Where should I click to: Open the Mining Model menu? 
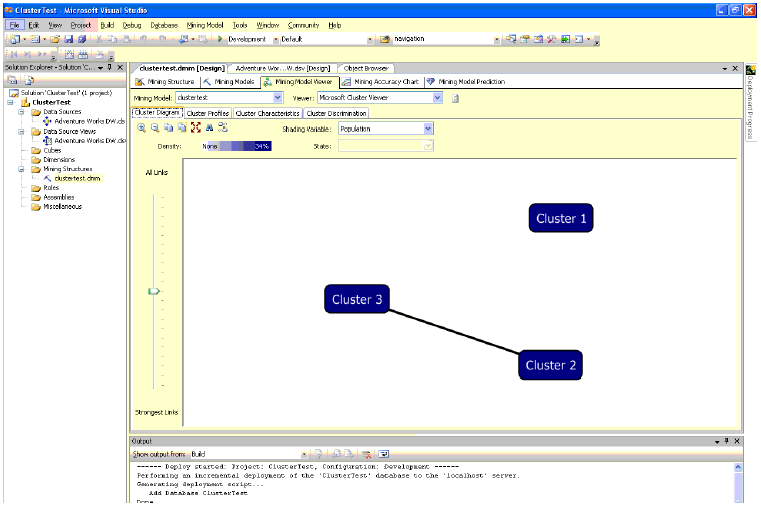[x=206, y=24]
